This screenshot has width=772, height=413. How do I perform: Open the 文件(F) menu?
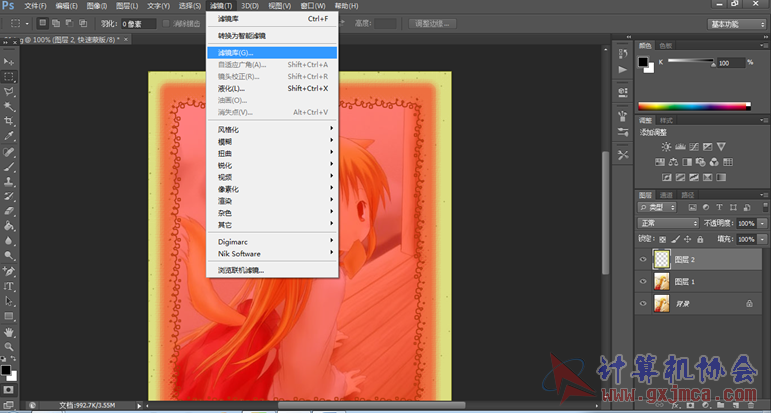coord(35,6)
